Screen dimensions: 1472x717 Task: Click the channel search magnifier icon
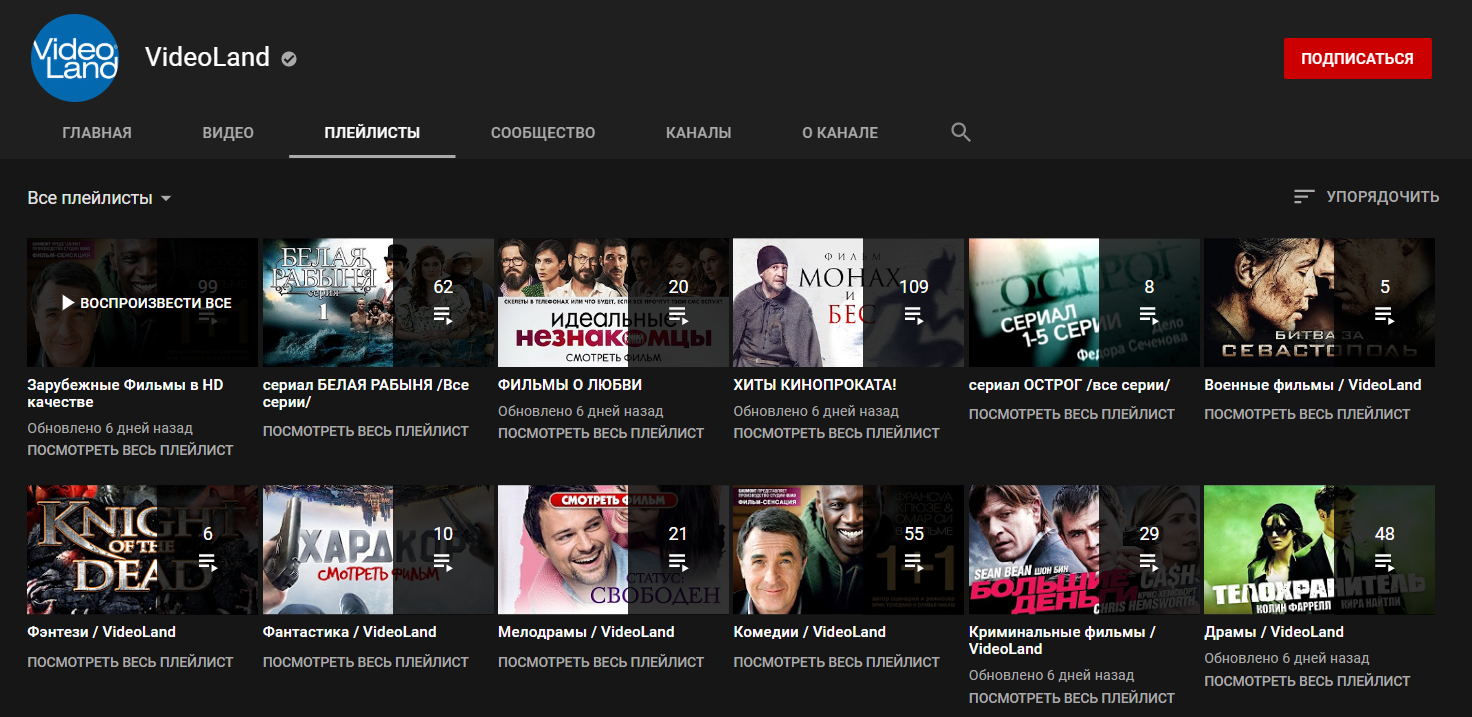[x=961, y=133]
